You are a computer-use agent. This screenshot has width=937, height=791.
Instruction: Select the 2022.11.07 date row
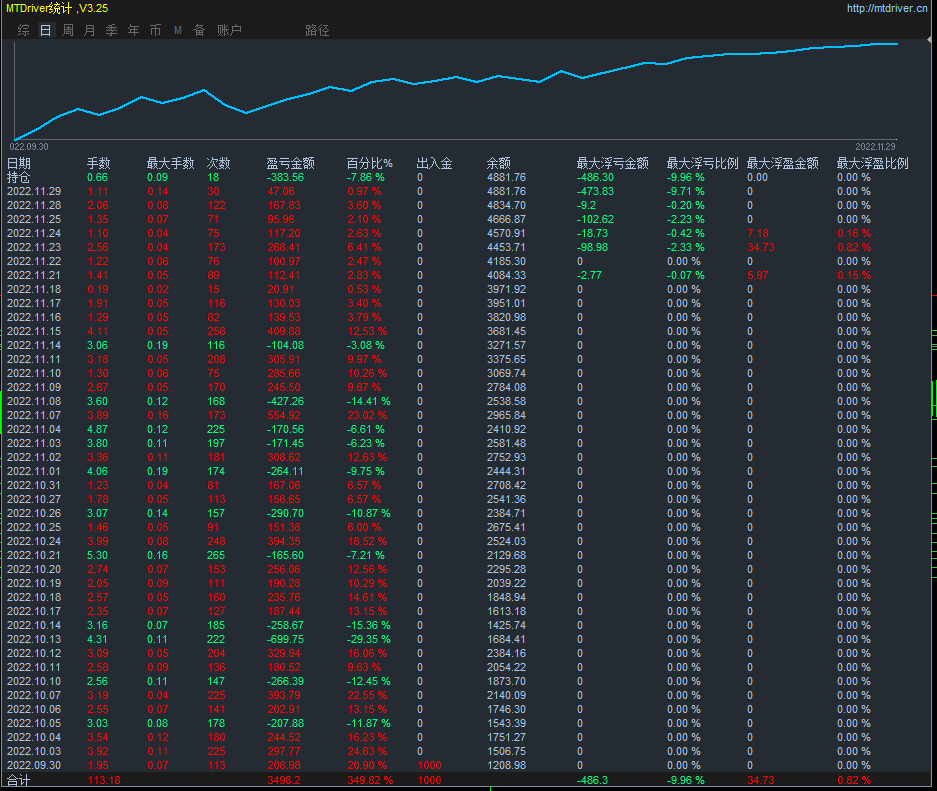34,415
